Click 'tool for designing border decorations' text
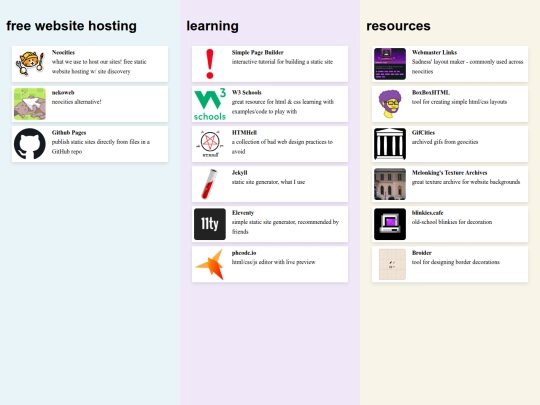540x405 pixels. [x=456, y=262]
